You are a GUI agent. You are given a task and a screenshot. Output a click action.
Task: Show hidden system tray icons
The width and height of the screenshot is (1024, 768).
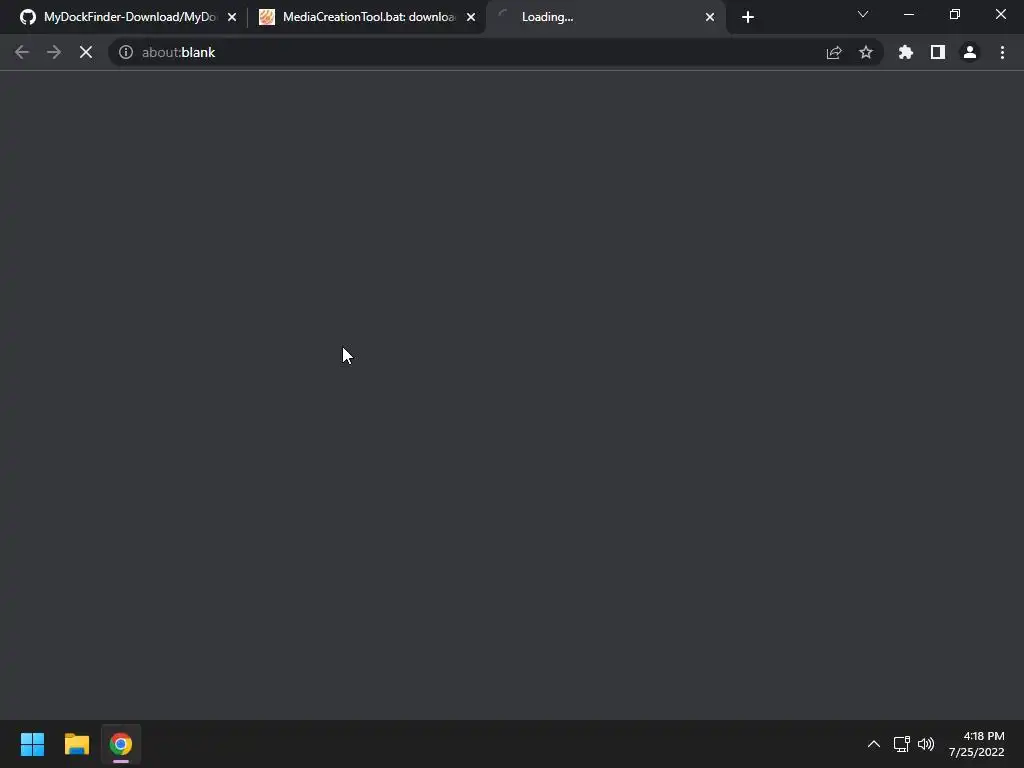tap(874, 744)
